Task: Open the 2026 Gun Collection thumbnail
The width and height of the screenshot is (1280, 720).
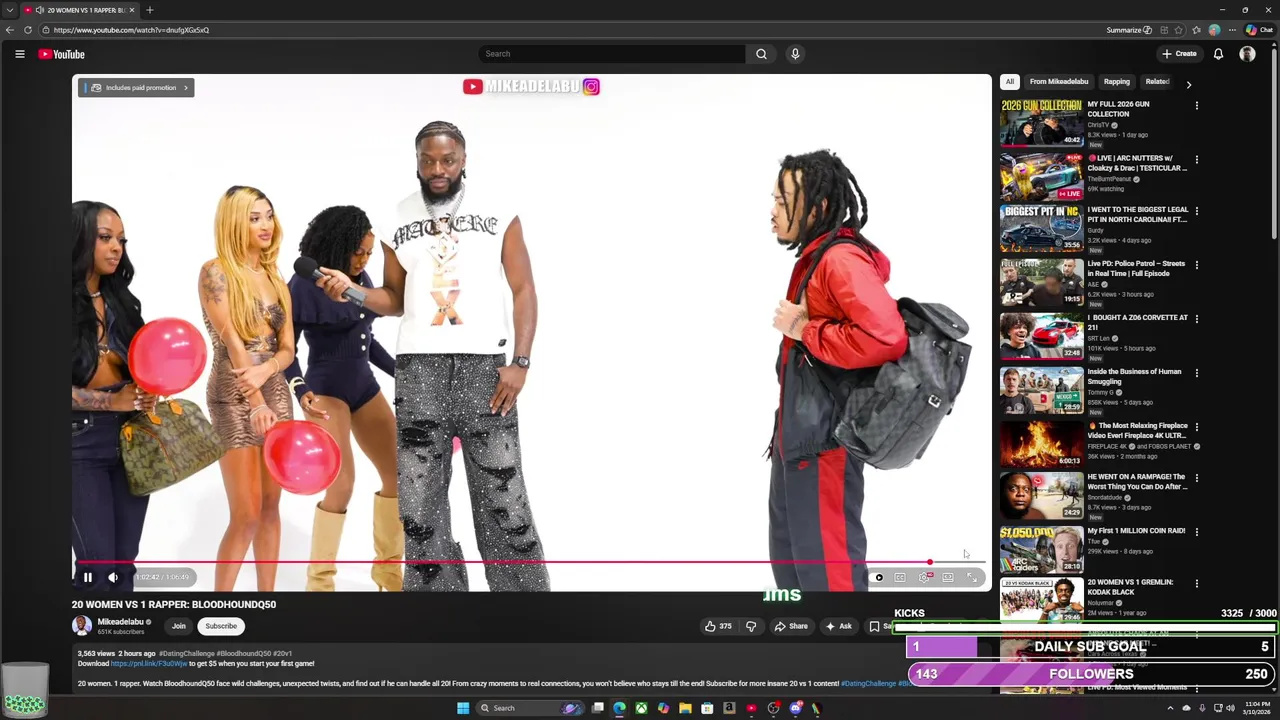Action: point(1041,122)
